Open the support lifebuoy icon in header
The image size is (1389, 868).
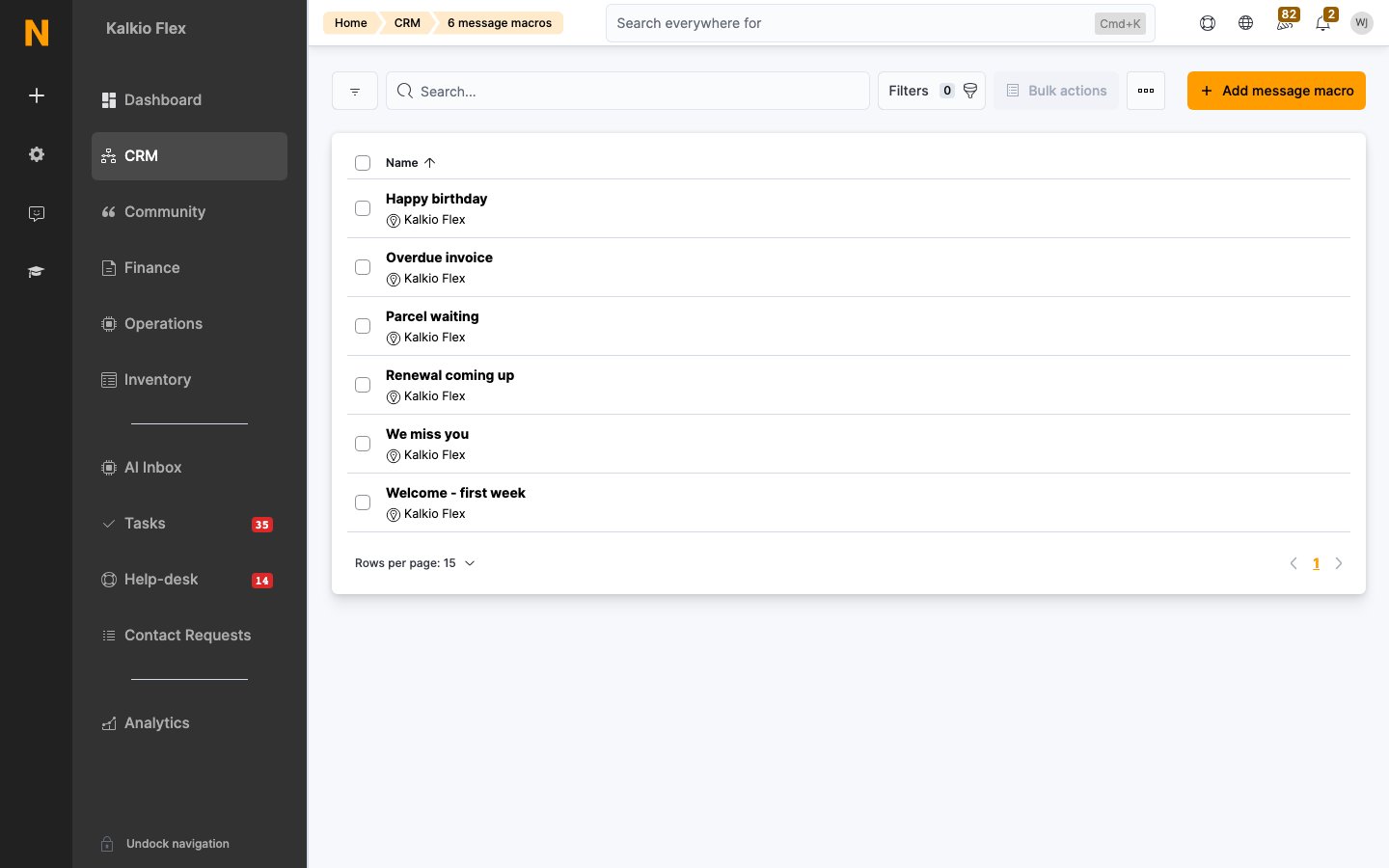pos(1208,23)
